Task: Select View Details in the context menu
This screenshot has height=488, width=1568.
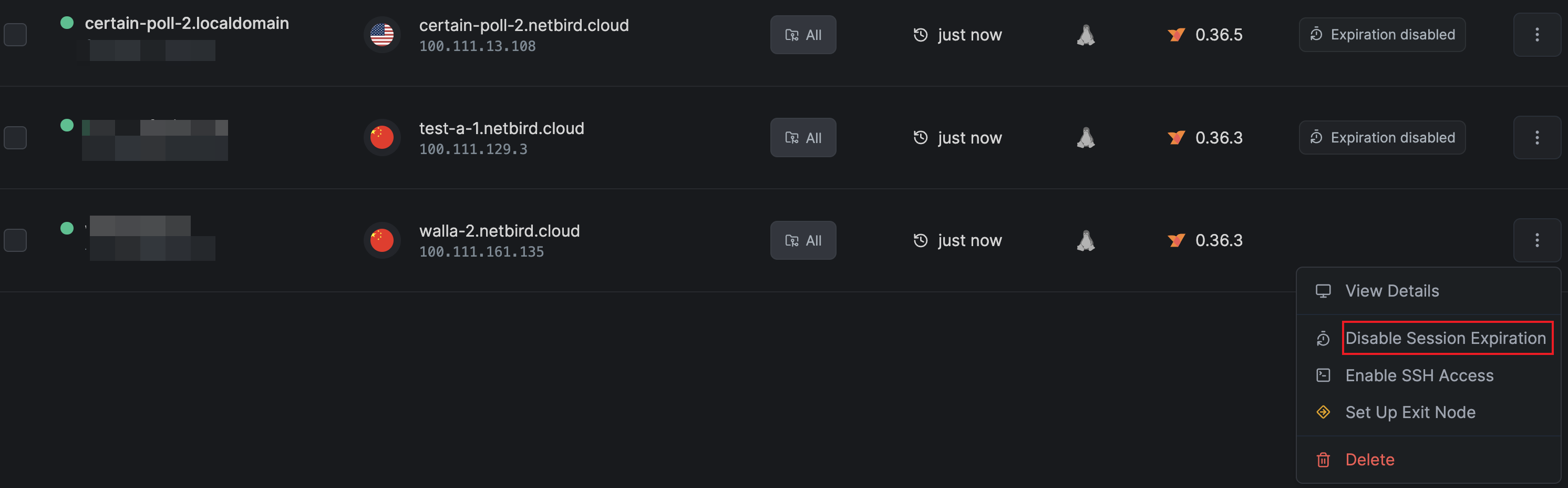Action: (1391, 291)
